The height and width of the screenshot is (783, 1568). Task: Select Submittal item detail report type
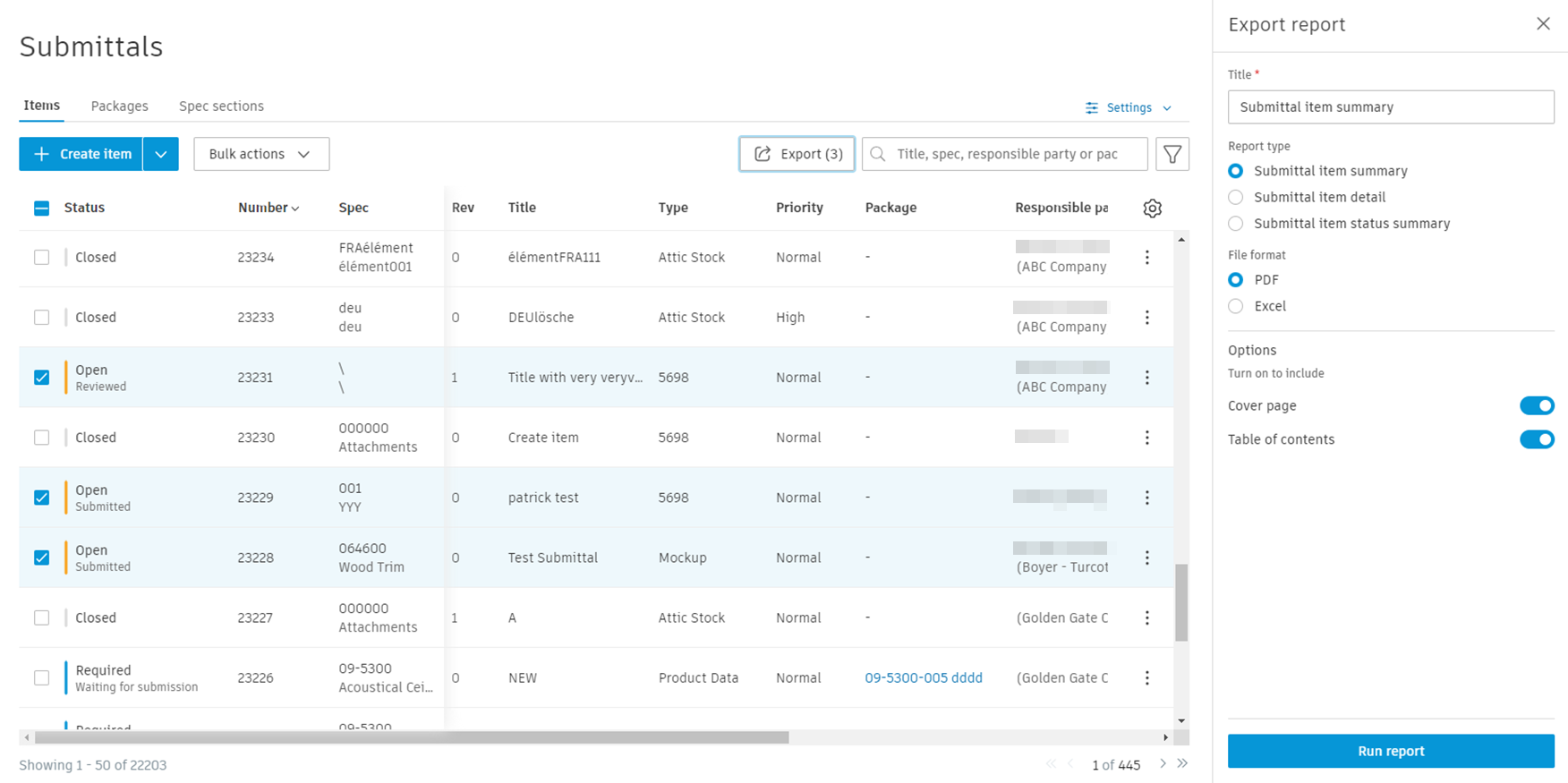[1235, 197]
